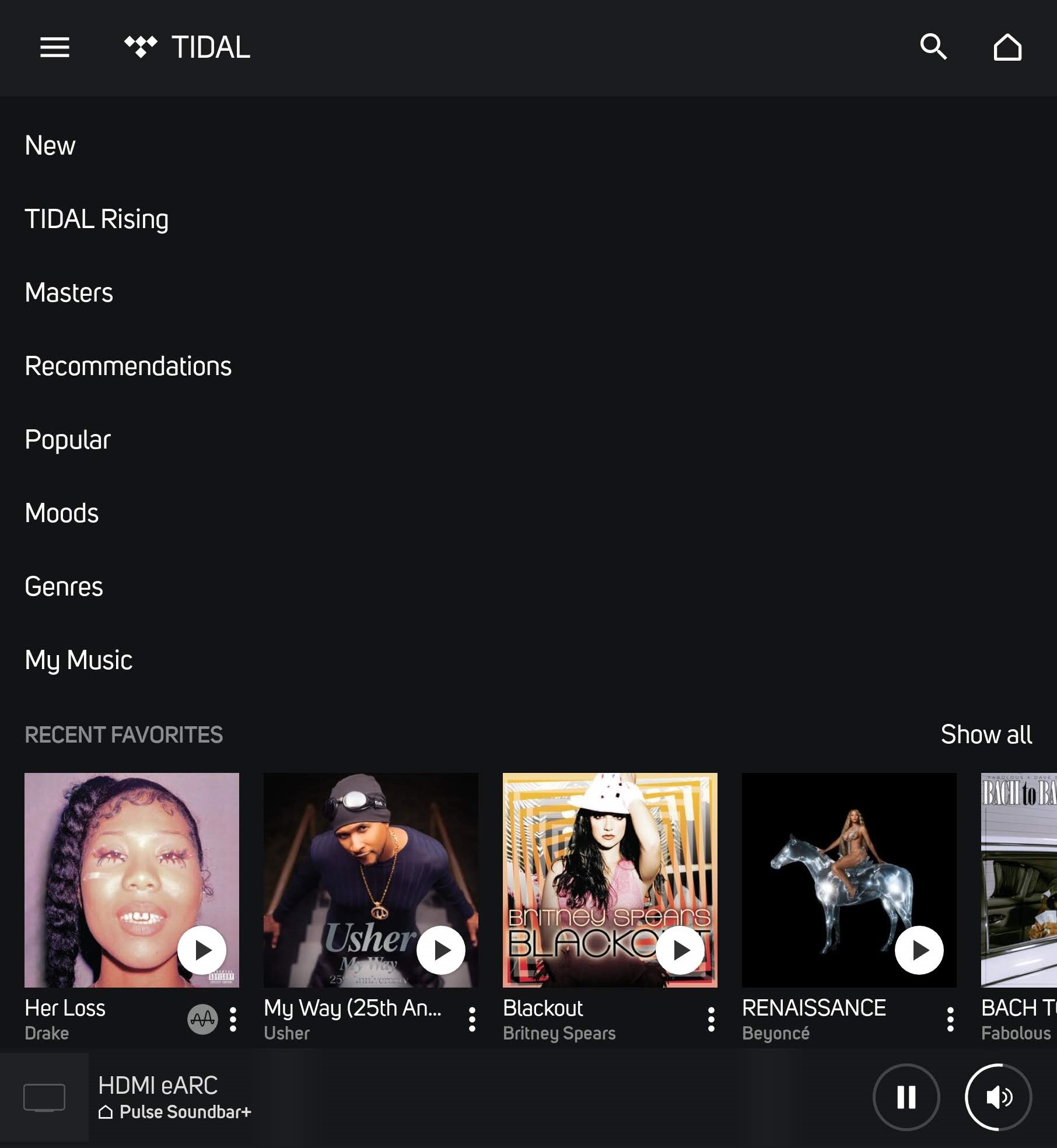Click the TIDAL logo icon
The image size is (1057, 1148).
[x=141, y=47]
